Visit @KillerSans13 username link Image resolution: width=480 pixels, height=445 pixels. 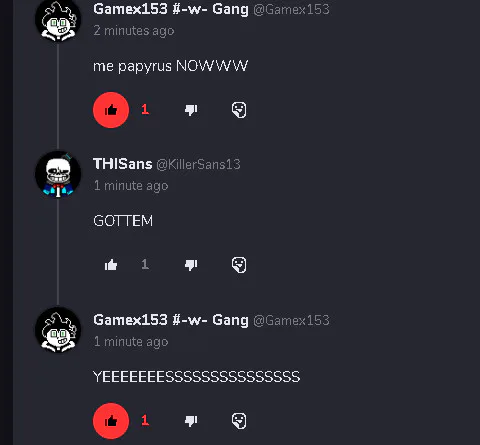(x=198, y=164)
